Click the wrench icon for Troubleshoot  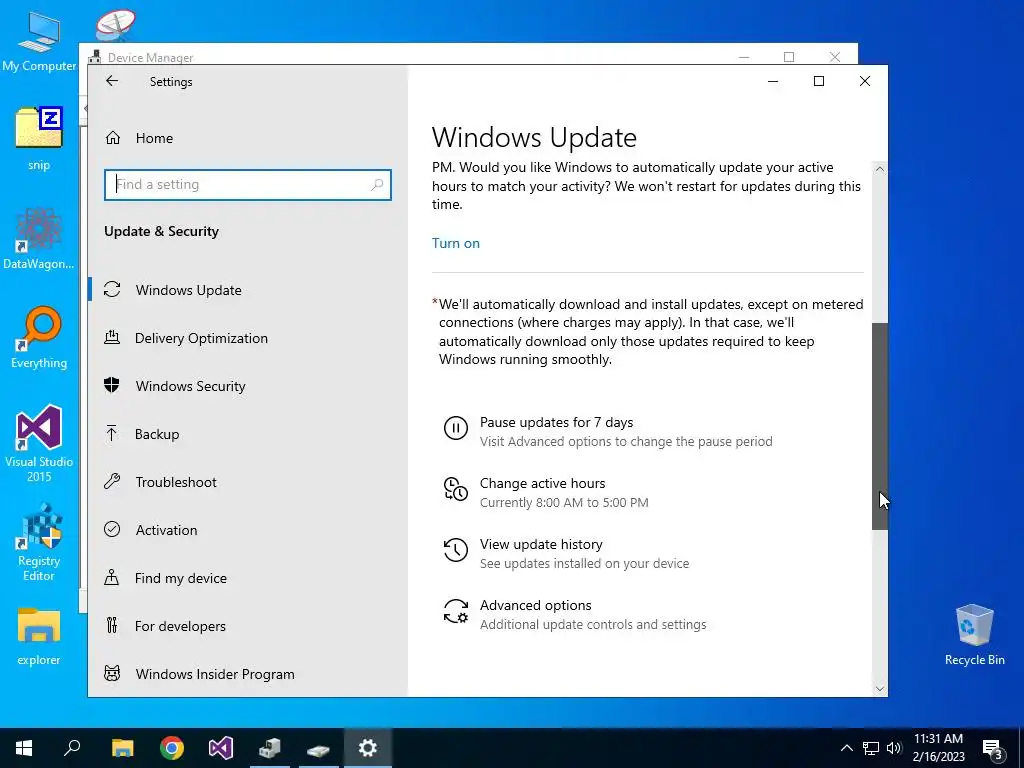point(112,481)
